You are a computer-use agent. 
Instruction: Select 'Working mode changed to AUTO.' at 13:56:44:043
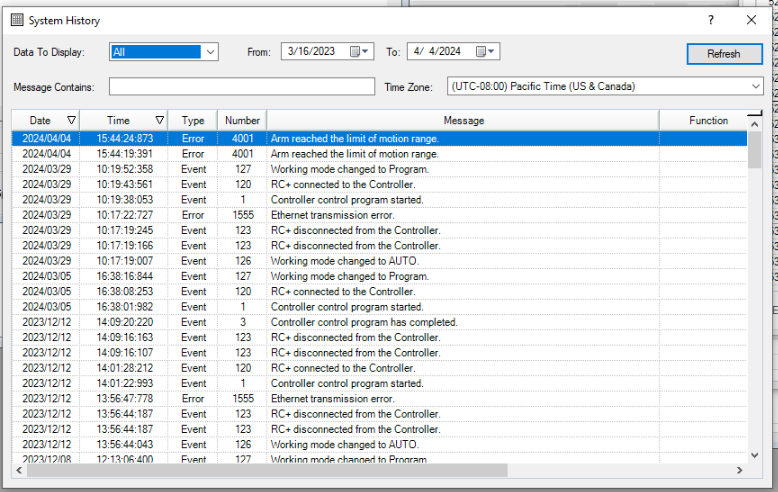(380, 444)
